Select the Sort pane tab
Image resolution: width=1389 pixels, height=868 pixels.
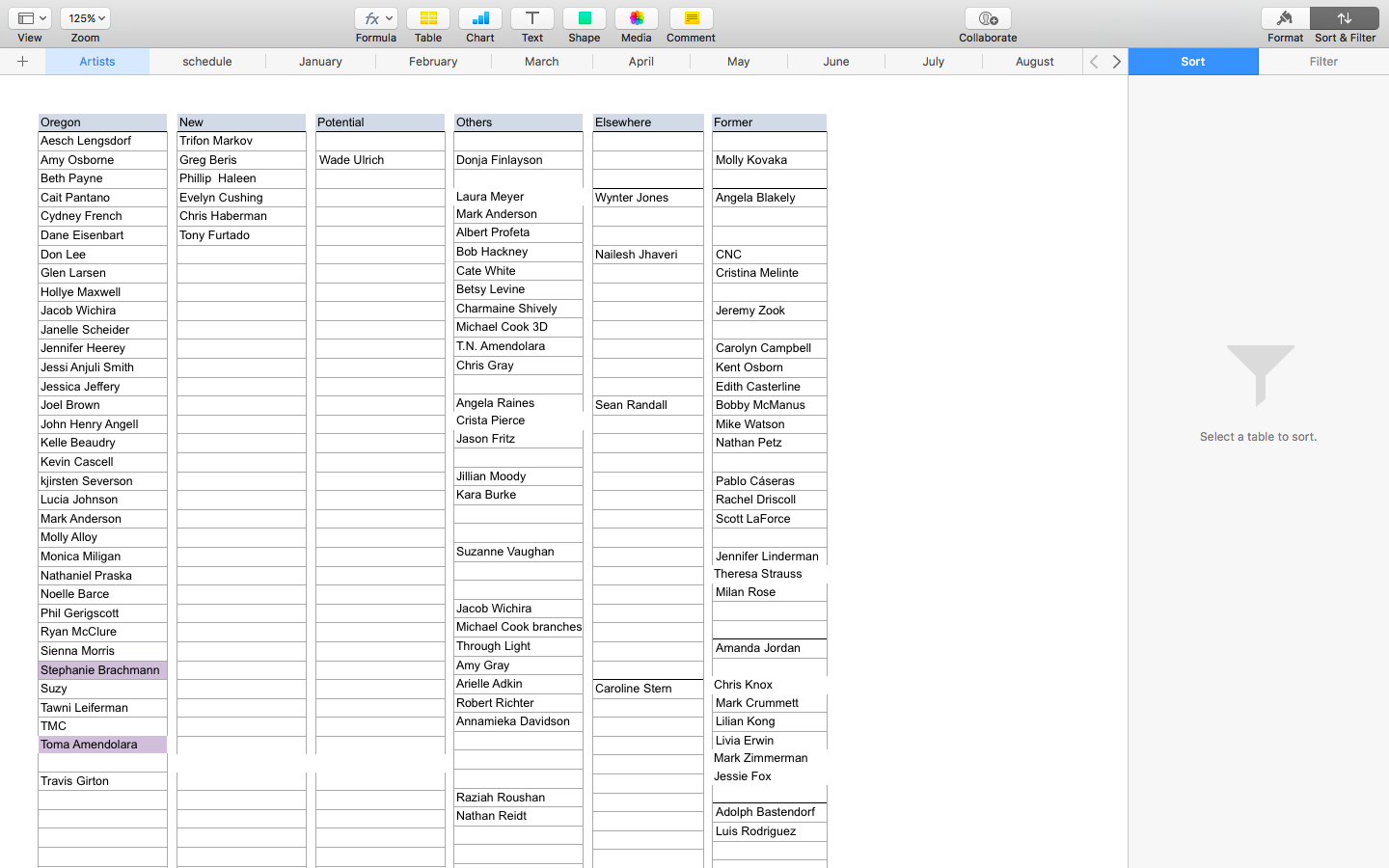[1193, 62]
